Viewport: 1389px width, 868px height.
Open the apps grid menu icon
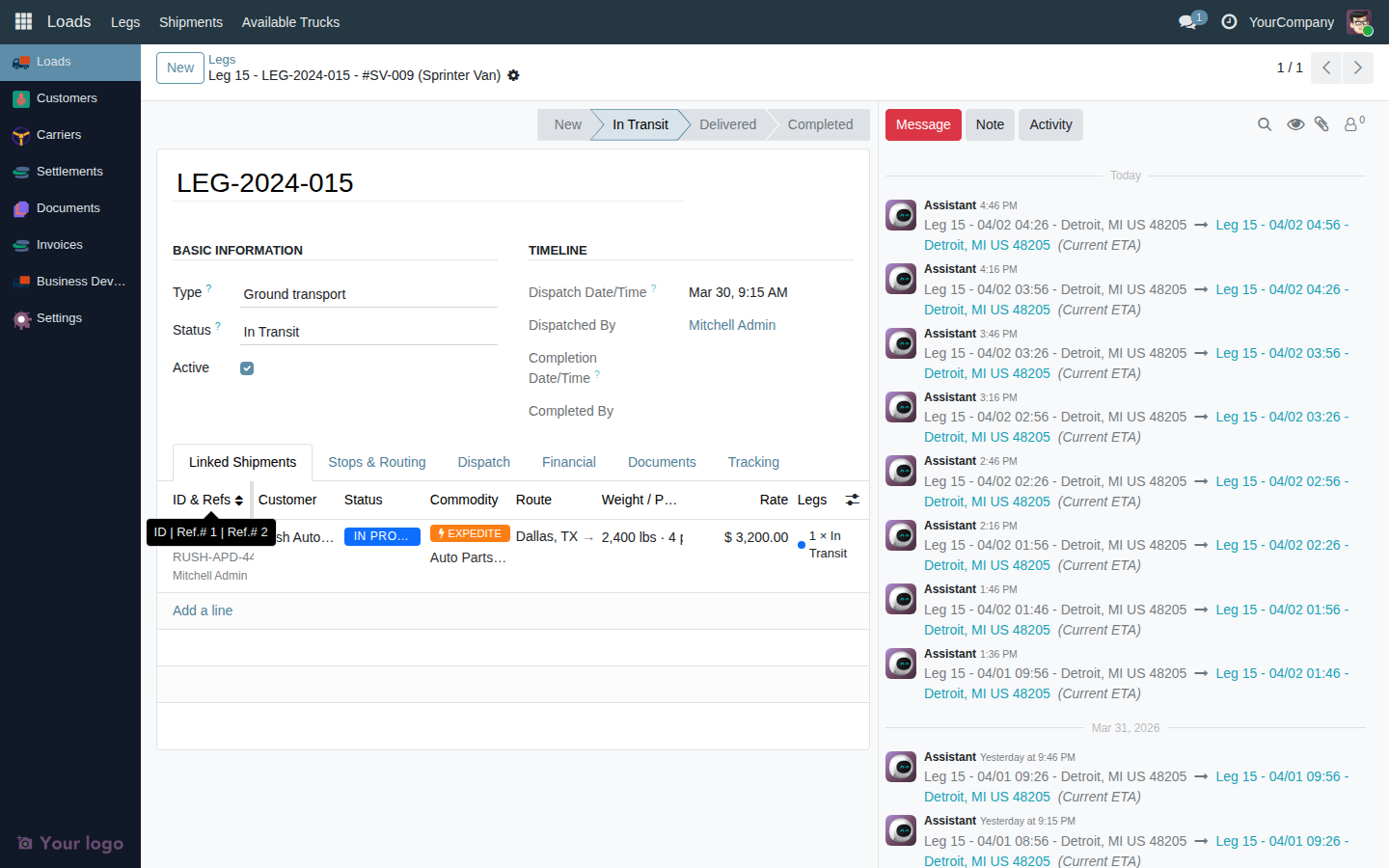(x=23, y=21)
